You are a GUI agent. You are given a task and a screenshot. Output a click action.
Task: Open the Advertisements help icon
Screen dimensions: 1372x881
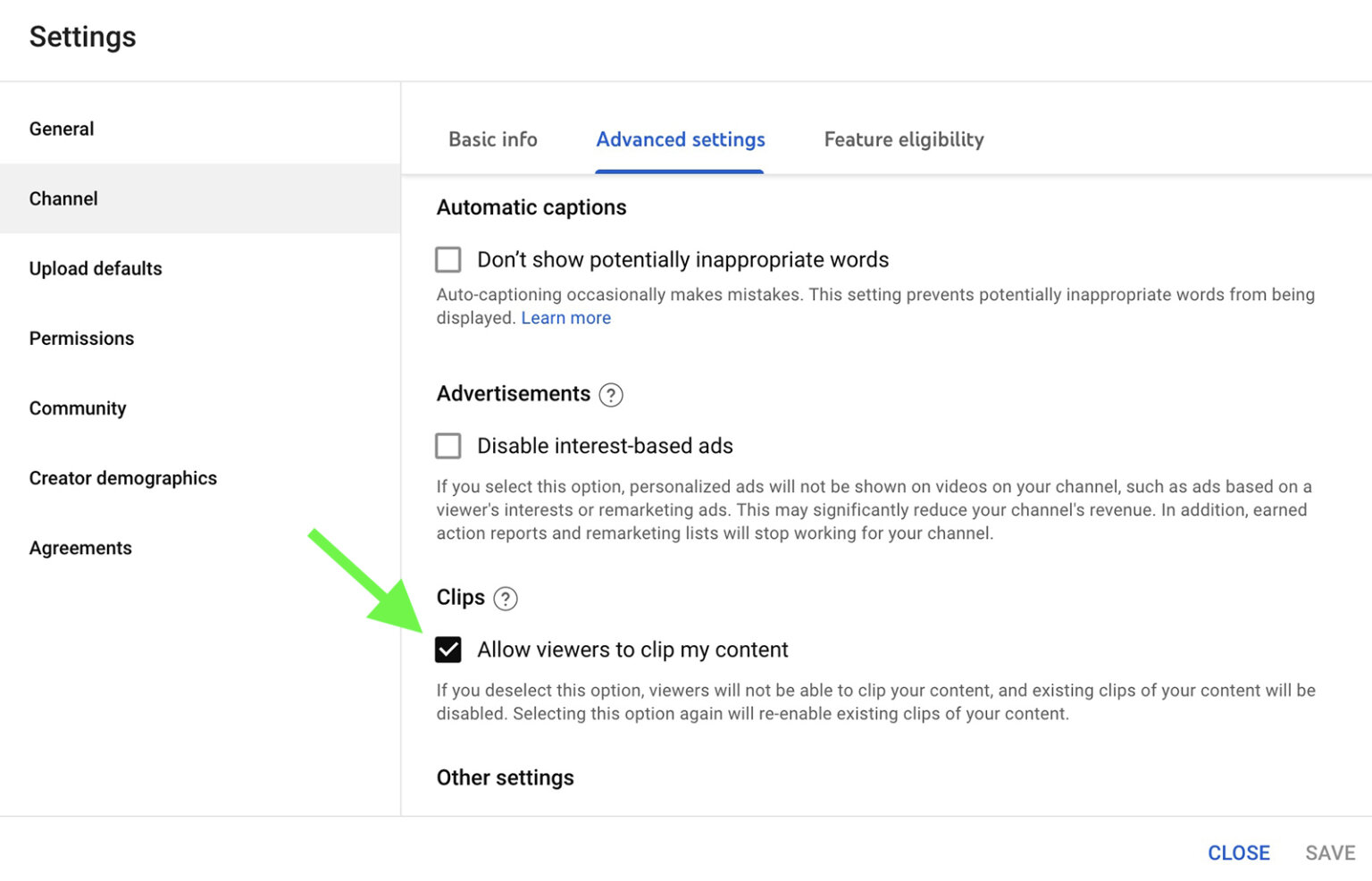[611, 395]
